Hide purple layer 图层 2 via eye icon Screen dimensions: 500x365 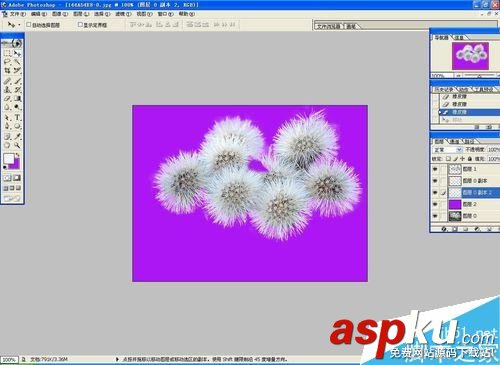click(x=435, y=204)
